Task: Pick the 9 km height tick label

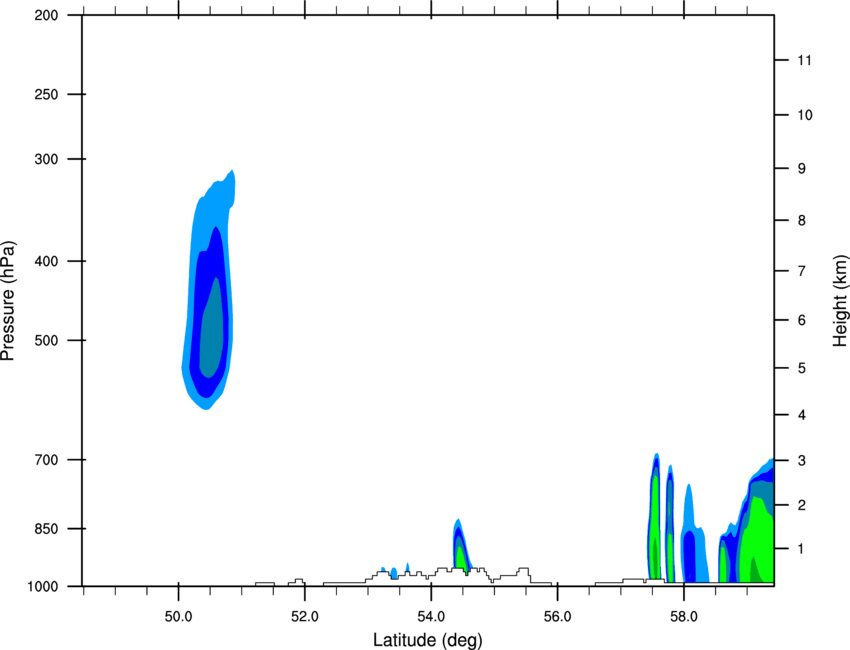Action: (802, 169)
